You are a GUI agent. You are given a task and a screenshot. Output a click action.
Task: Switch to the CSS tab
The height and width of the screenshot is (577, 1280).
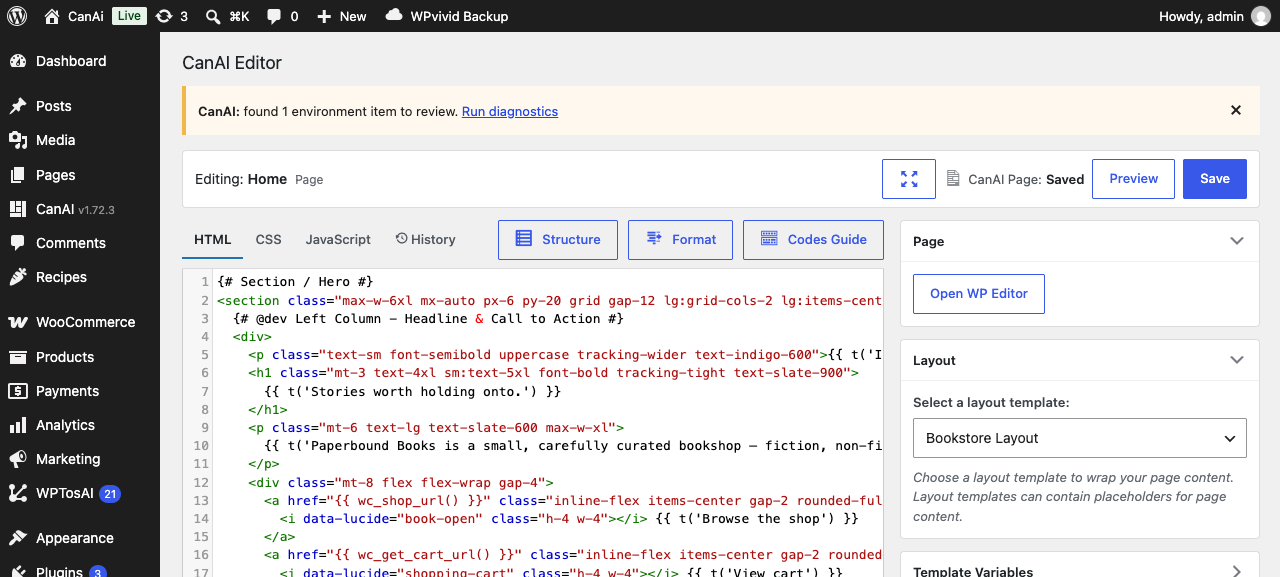tap(268, 239)
